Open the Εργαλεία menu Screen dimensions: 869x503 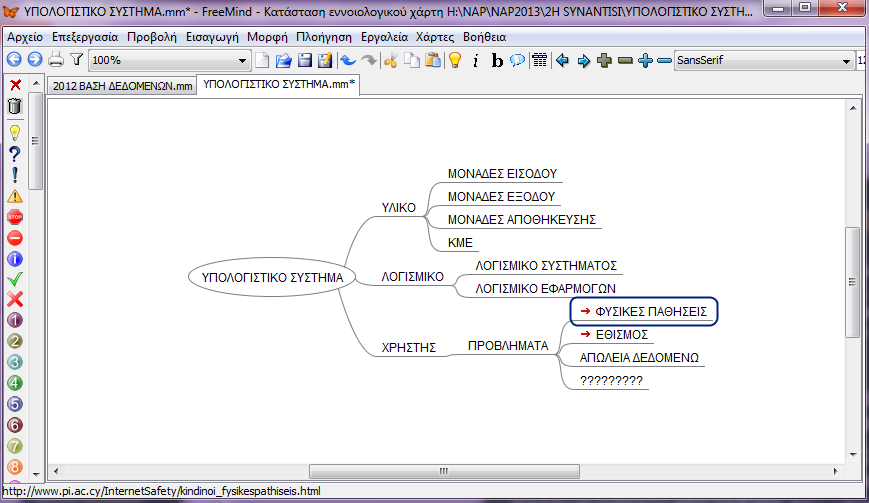[384, 37]
